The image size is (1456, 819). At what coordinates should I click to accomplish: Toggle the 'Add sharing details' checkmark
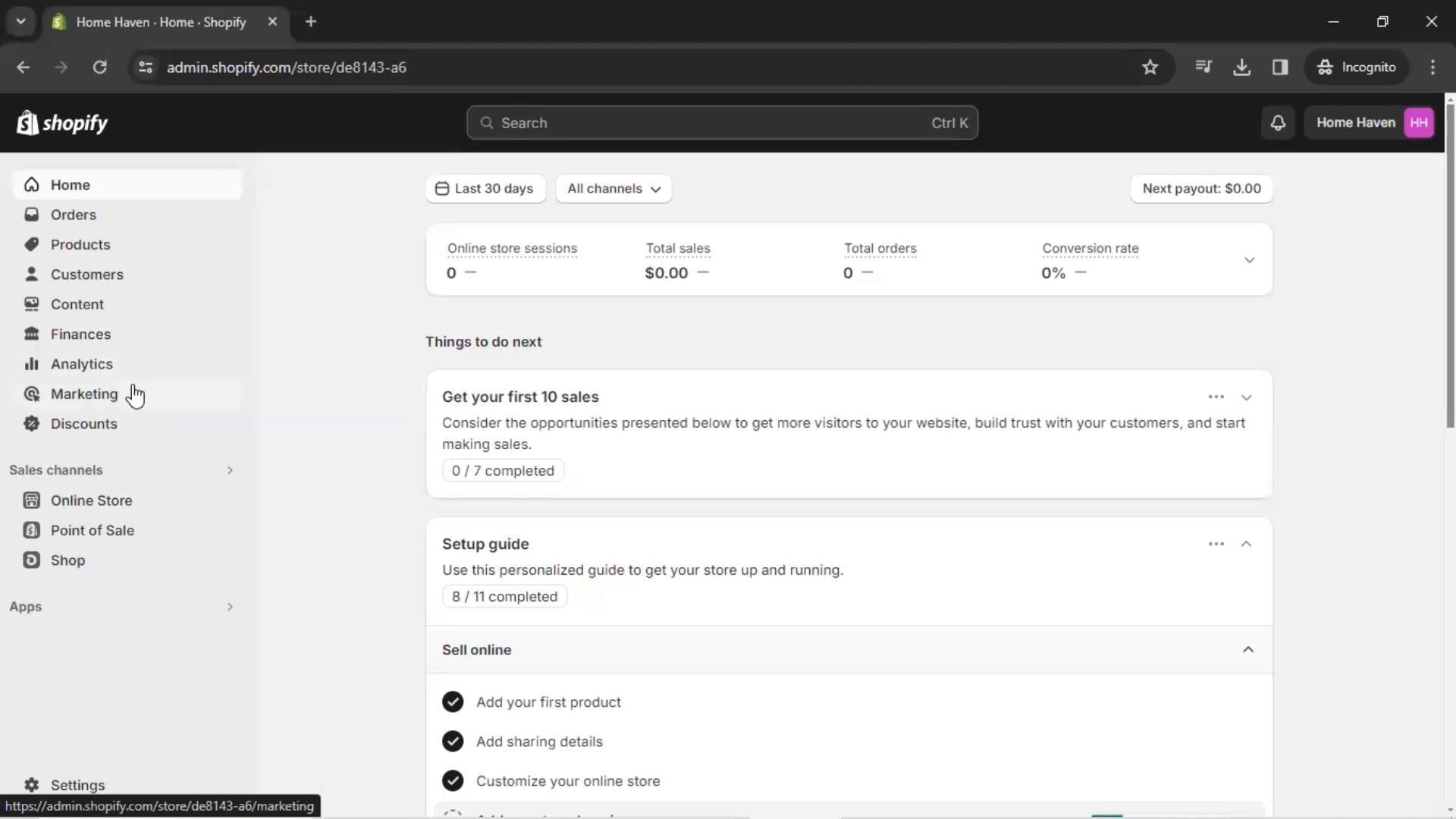[x=453, y=742]
